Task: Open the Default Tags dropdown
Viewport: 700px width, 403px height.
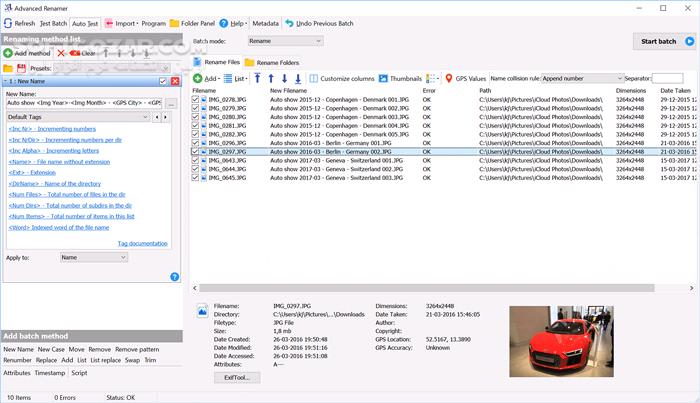Action: (x=78, y=117)
